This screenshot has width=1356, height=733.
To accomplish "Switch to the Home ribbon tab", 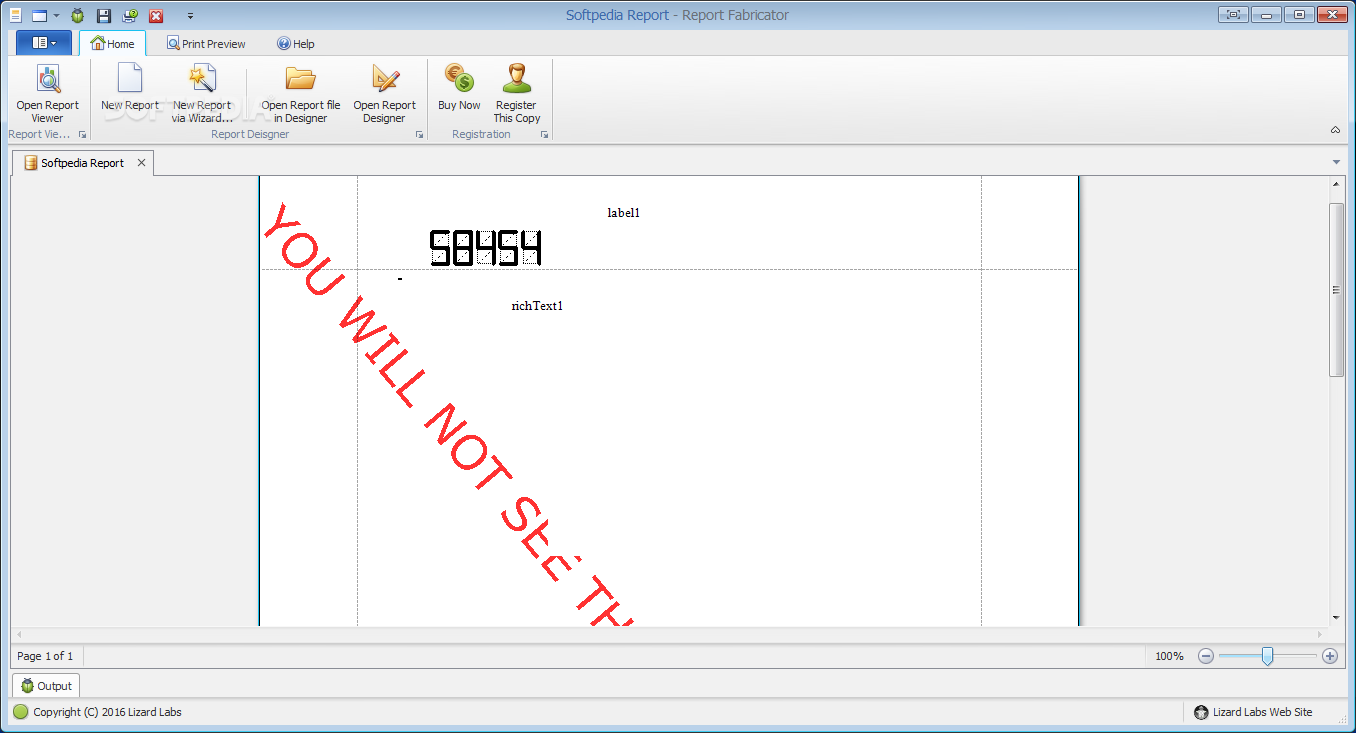I will [x=113, y=43].
